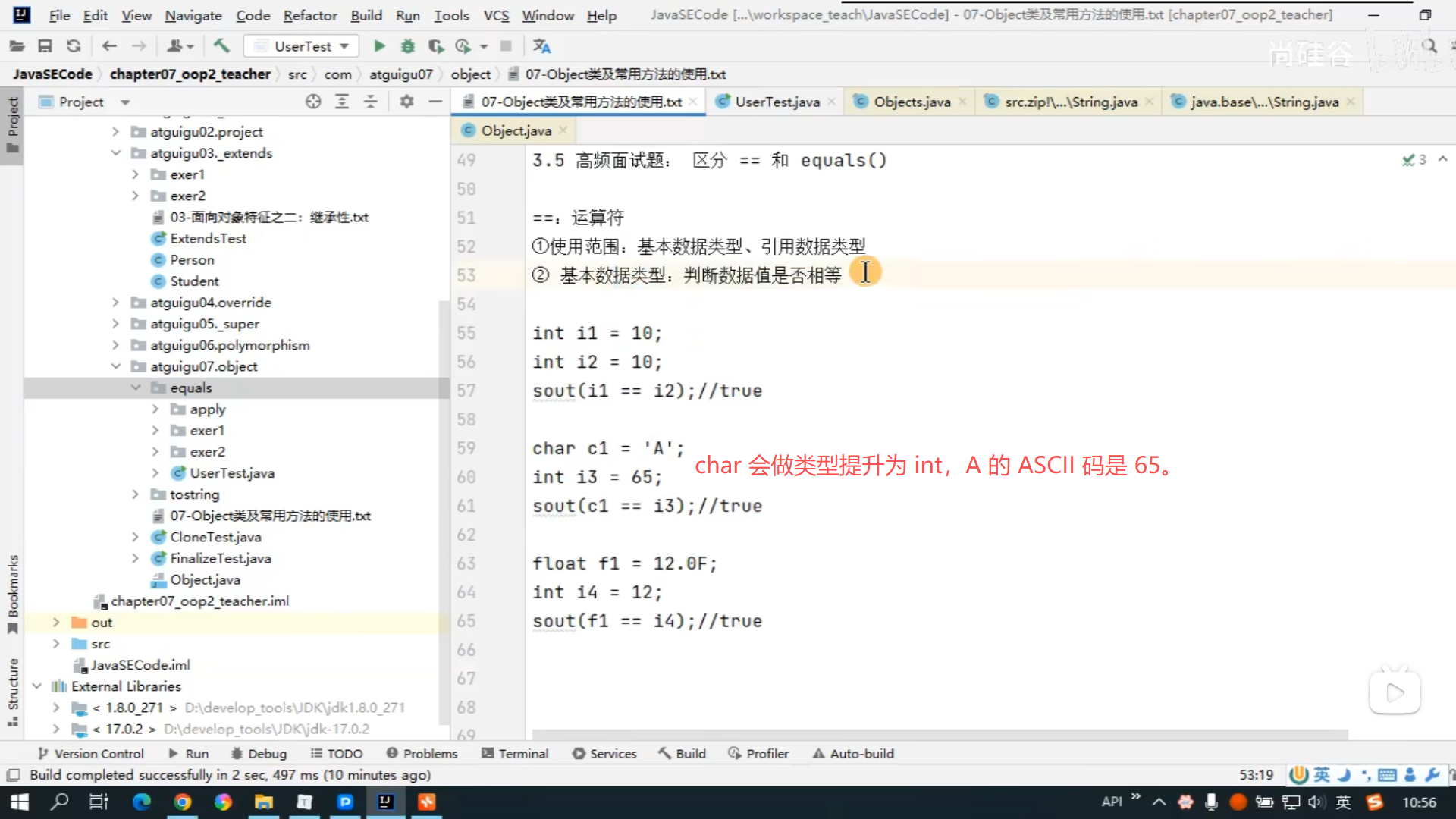The width and height of the screenshot is (1456, 819).
Task: Click the locate target icon in Project panel
Action: pos(313,102)
